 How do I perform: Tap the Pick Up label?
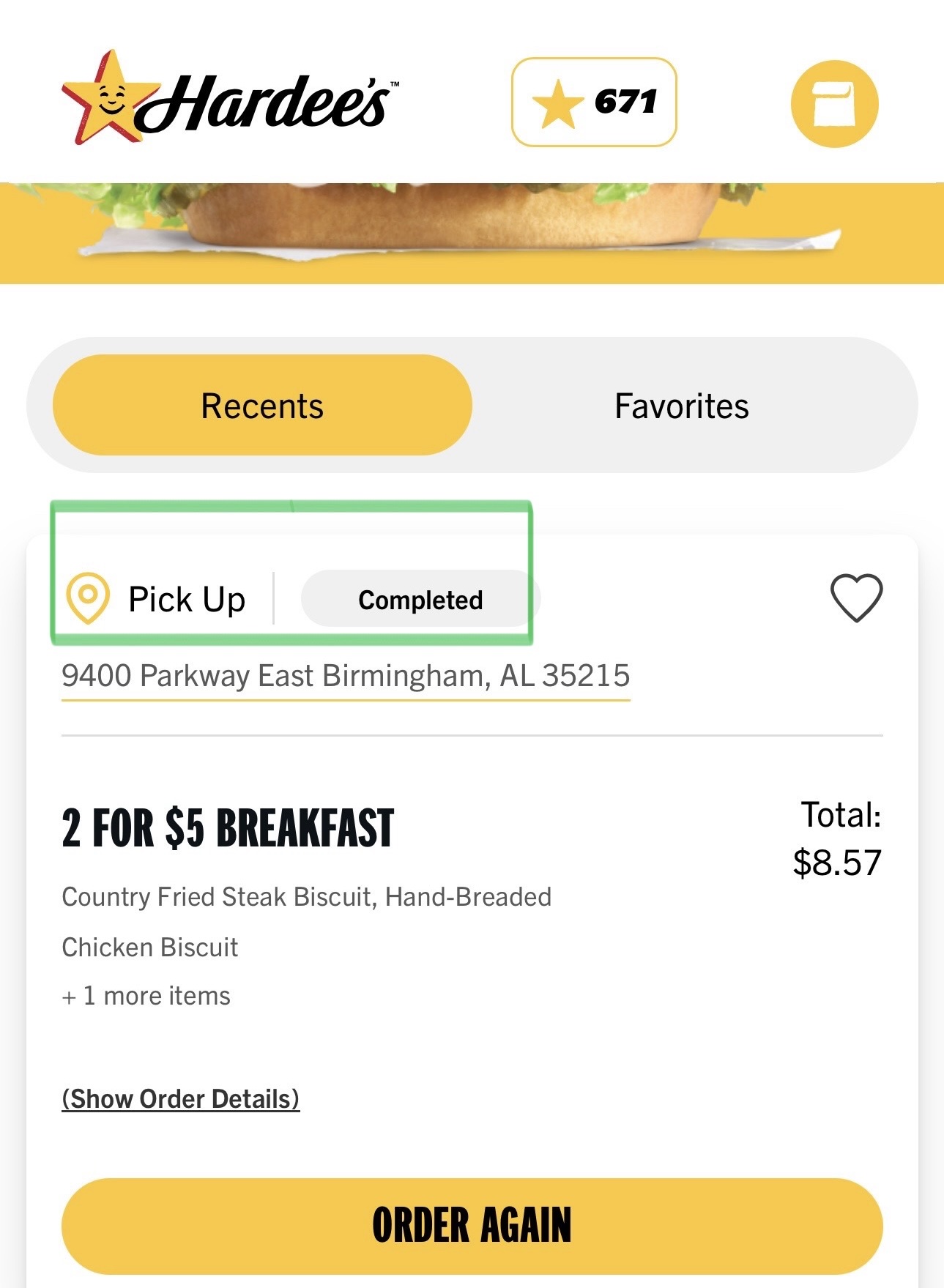(187, 599)
